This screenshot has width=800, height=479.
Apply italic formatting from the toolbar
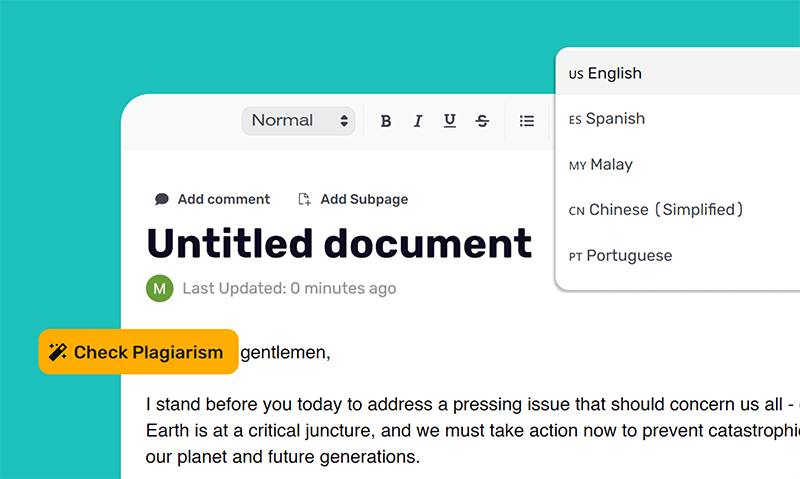click(x=418, y=121)
